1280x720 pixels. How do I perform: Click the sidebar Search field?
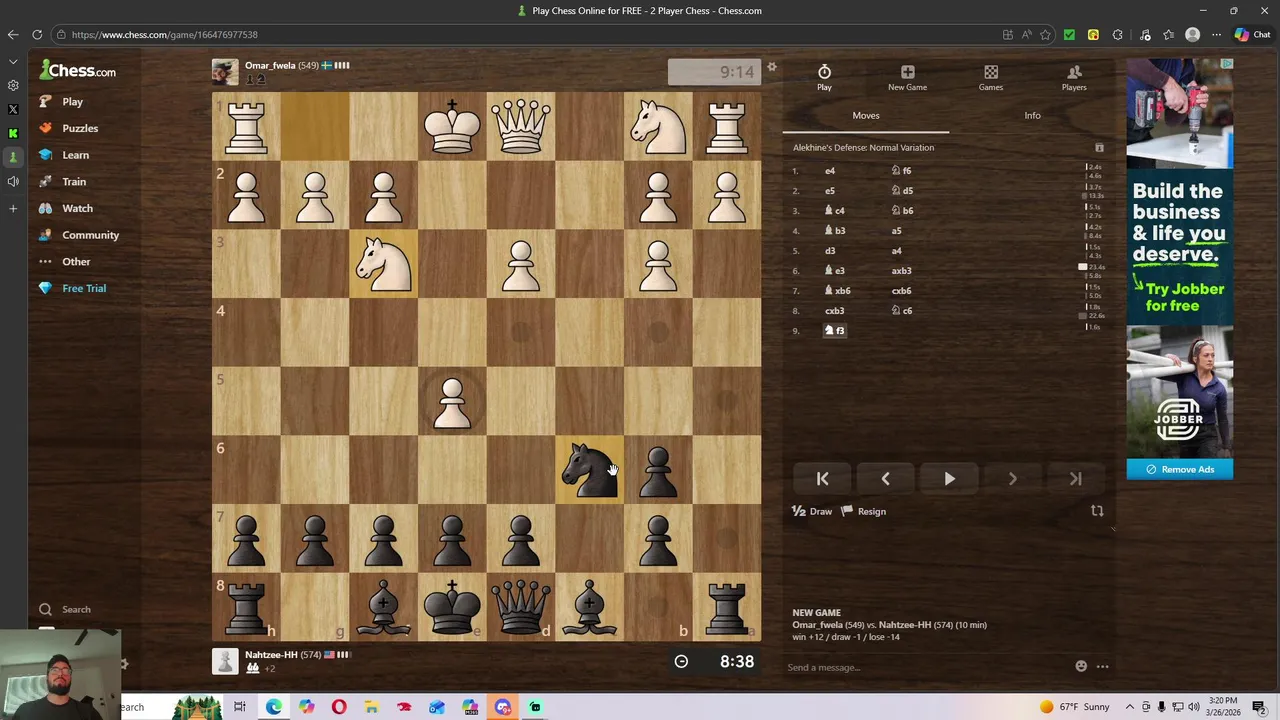[x=76, y=609]
